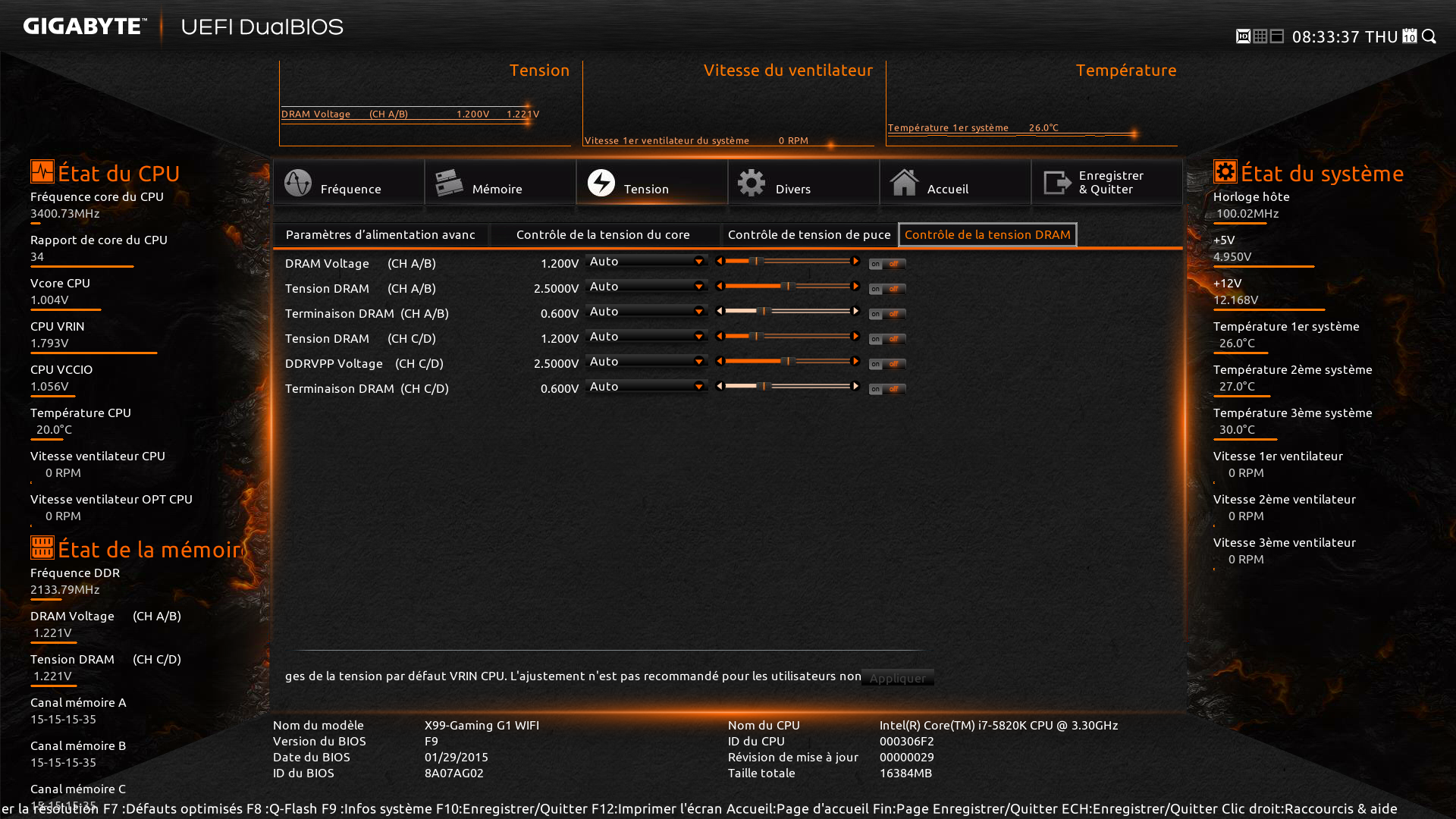Open Auto dropdown for Terminaison DRAM (CH A/B)
Screen dimensions: 1456x819
(x=647, y=311)
